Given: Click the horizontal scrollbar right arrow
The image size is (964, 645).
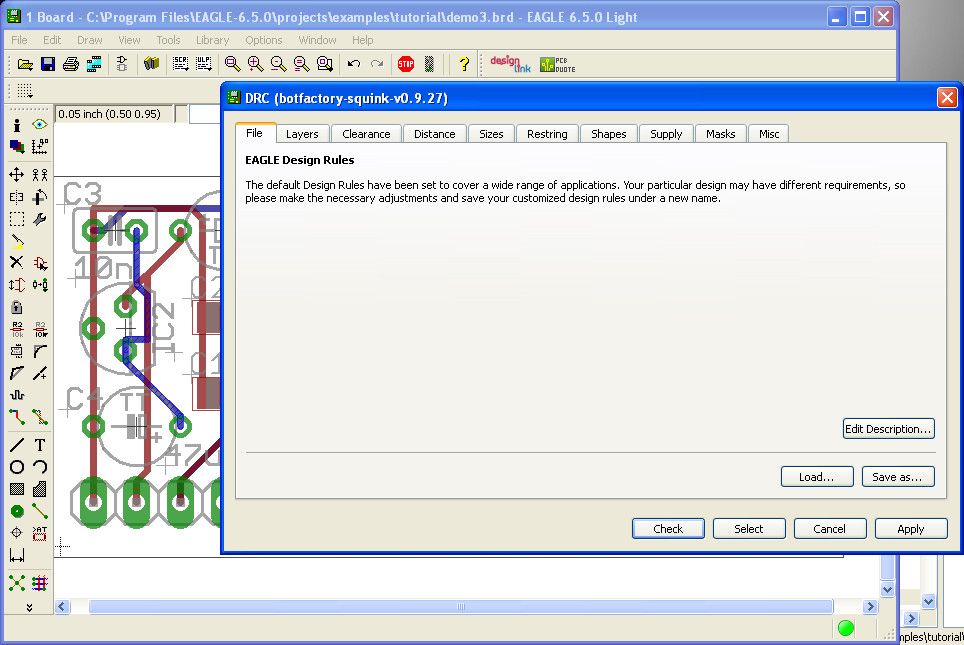Looking at the screenshot, I should point(869,606).
